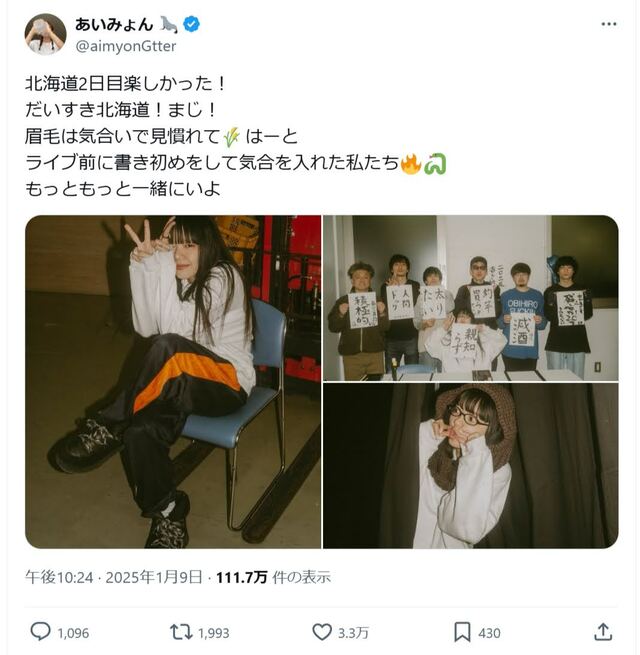The height and width of the screenshot is (655, 640).
Task: Bookmark the post with bookmark icon
Action: 462,632
